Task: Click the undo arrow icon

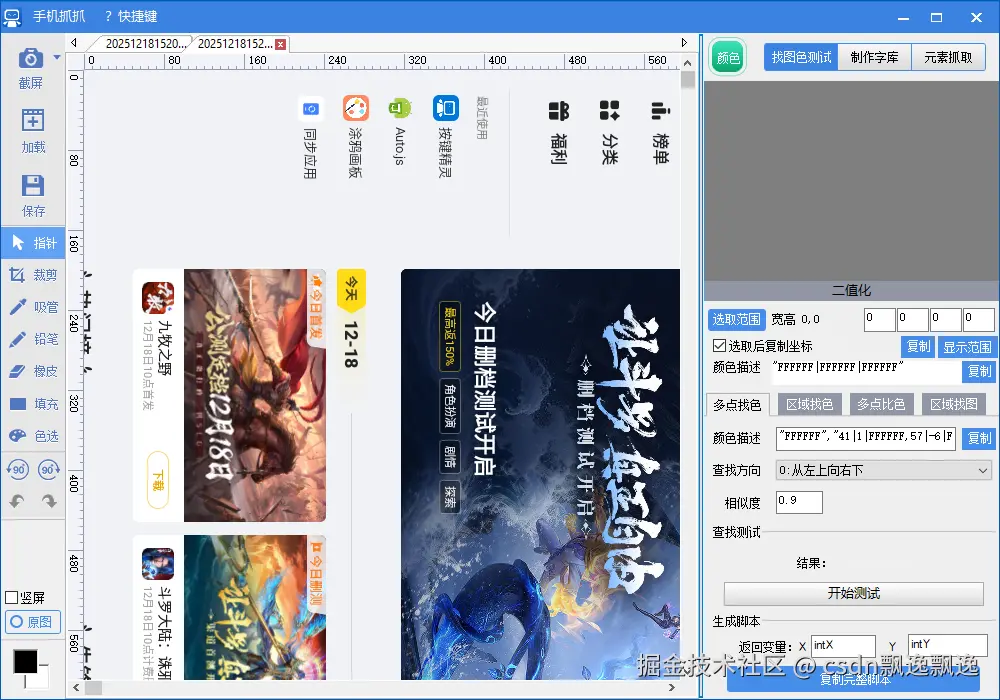Action: (17, 501)
